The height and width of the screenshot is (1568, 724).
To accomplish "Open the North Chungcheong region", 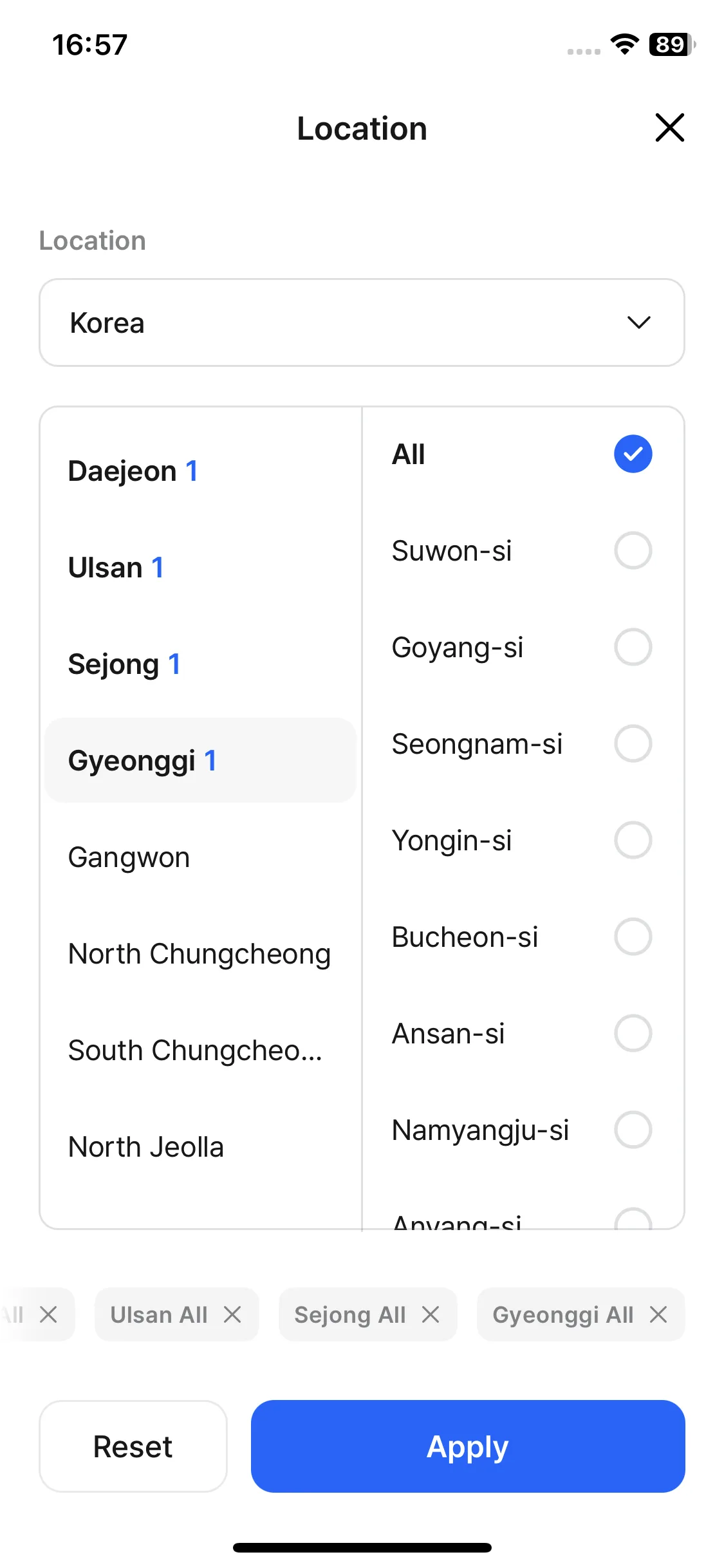I will [x=200, y=953].
